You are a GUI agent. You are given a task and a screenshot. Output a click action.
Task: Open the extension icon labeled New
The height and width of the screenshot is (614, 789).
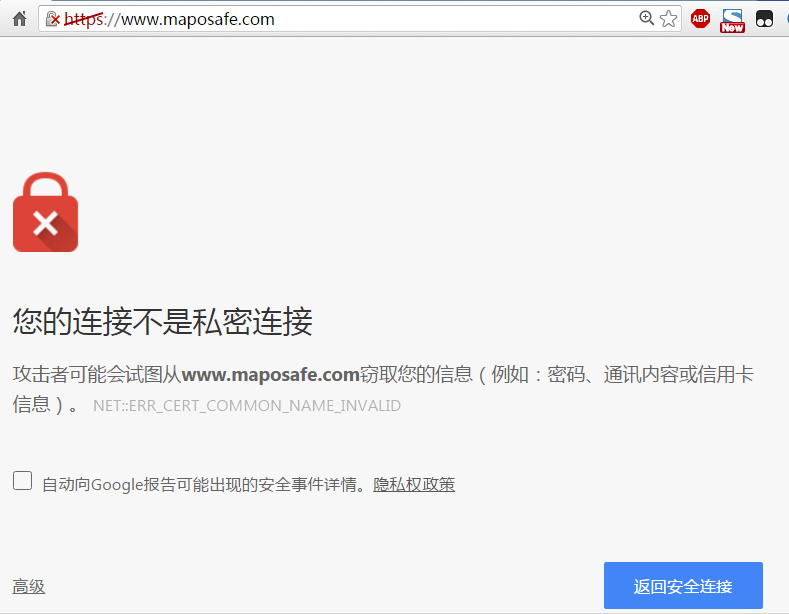pyautogui.click(x=732, y=21)
